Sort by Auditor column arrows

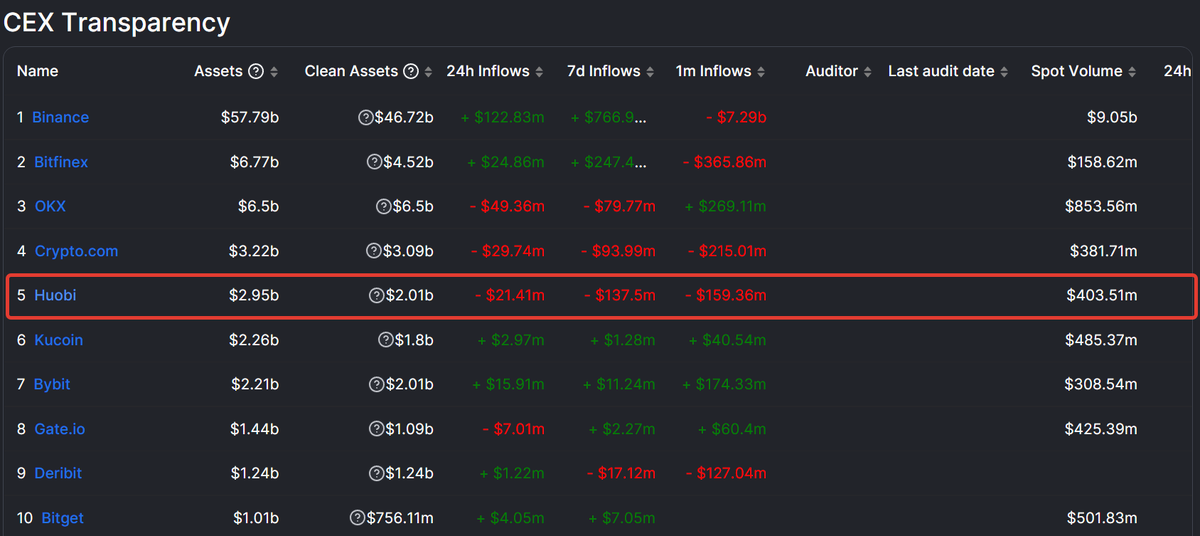pos(868,71)
